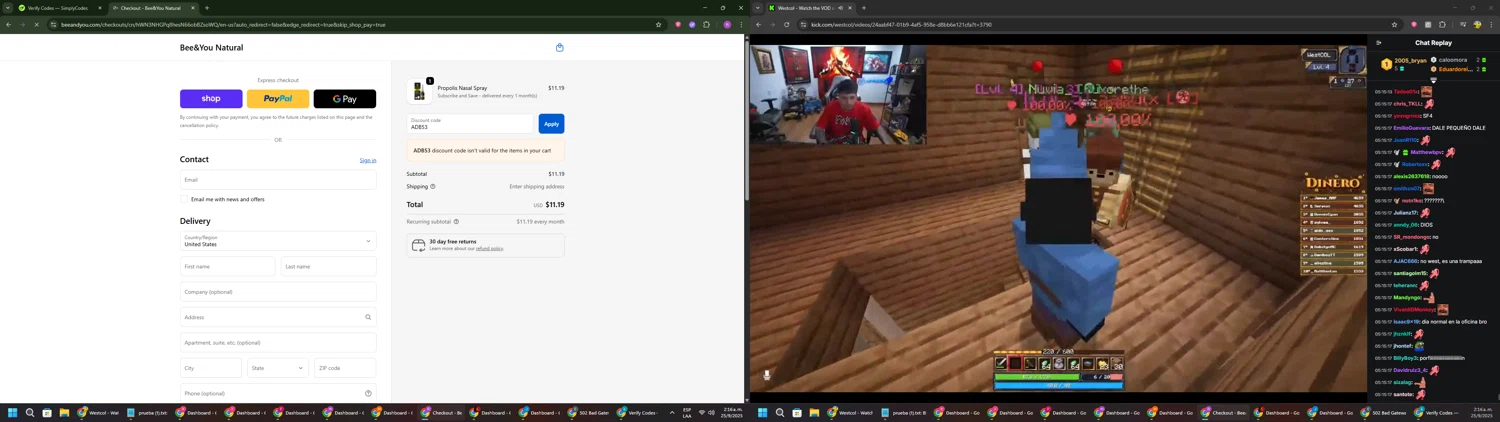Open a new tab in the checkout browser
Viewport: 1500px width, 422px height.
[207, 8]
